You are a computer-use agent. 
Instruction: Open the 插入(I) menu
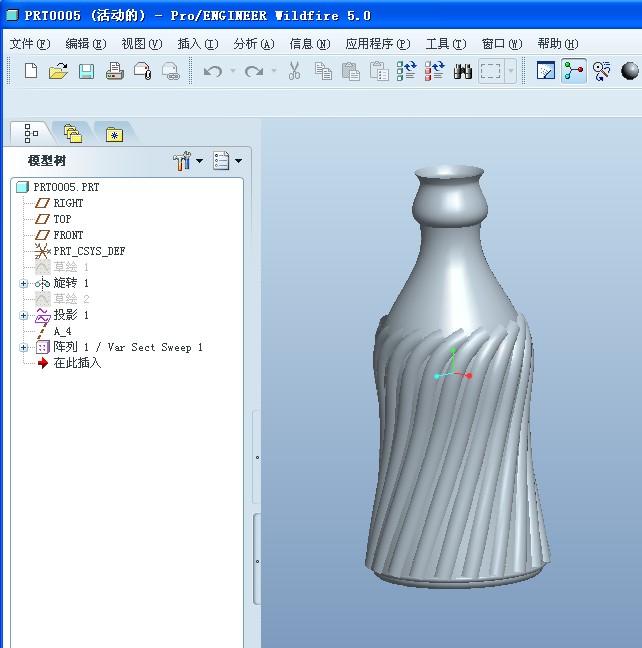coord(198,44)
